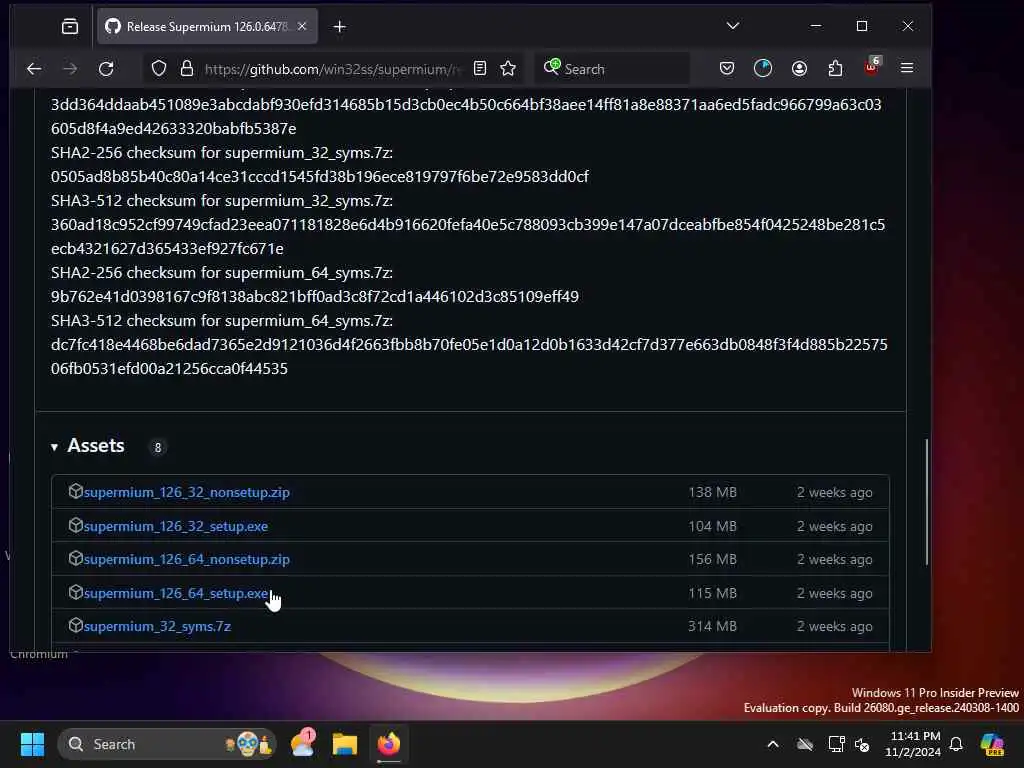
Task: Open Firefox account profile icon
Action: coord(799,69)
